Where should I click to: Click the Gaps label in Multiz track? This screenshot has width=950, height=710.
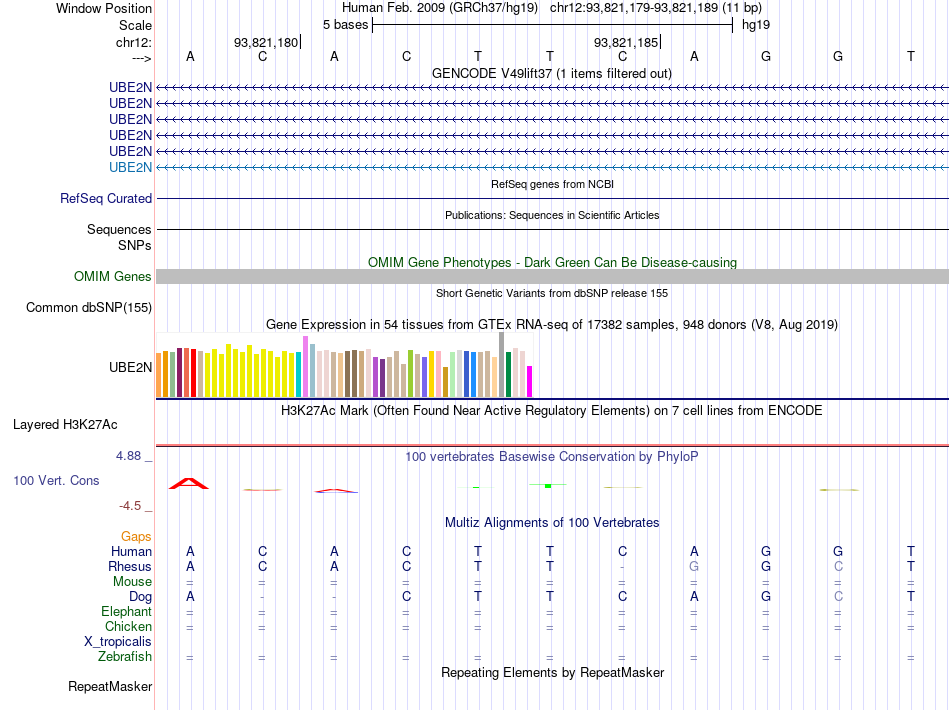pos(136,536)
